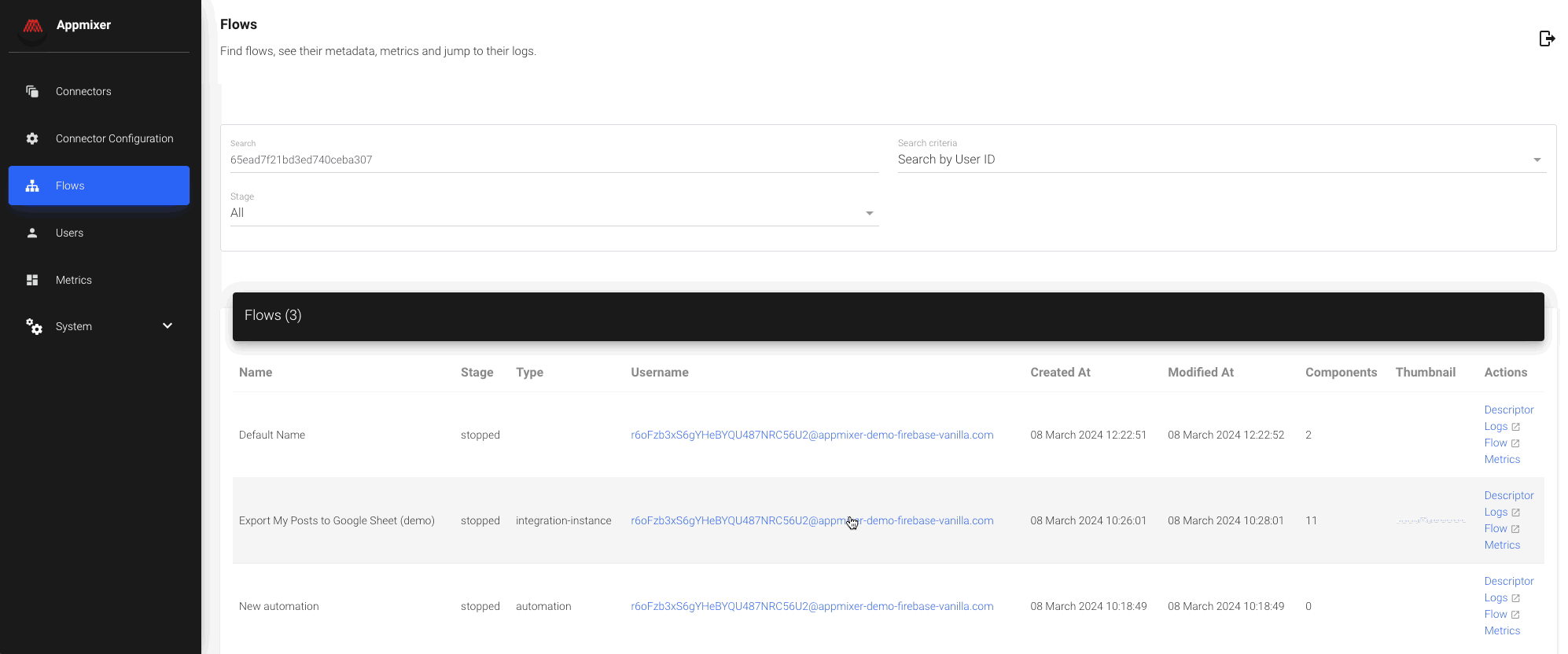
Task: Click the Users person icon
Action: point(32,233)
